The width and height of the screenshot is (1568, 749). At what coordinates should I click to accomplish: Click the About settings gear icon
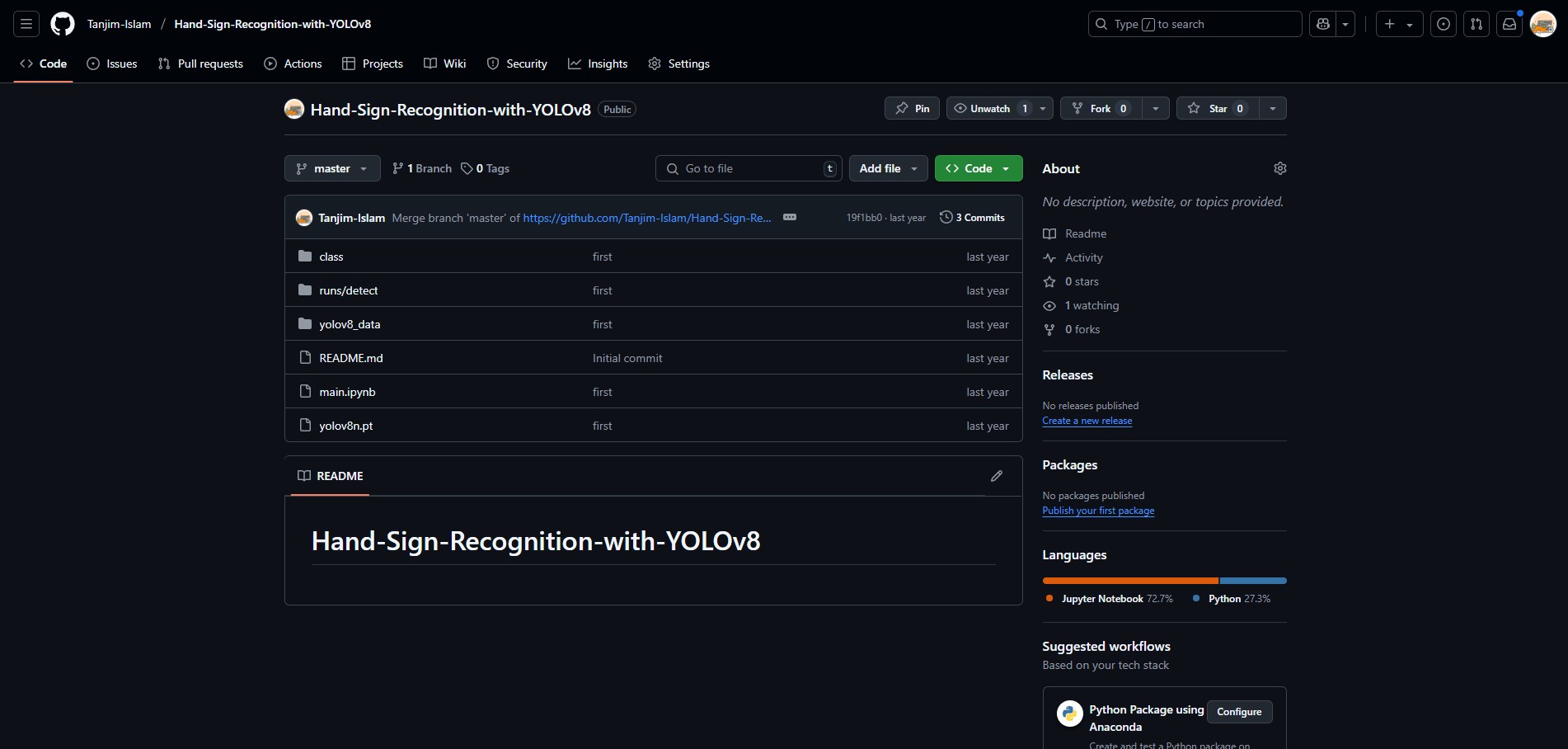pos(1279,168)
